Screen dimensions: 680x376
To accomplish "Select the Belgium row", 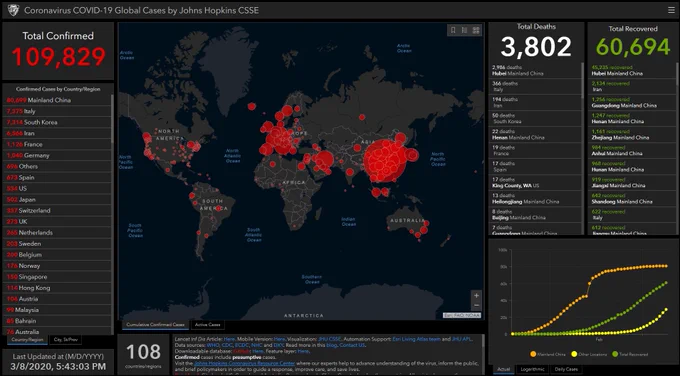I will click(x=57, y=255).
